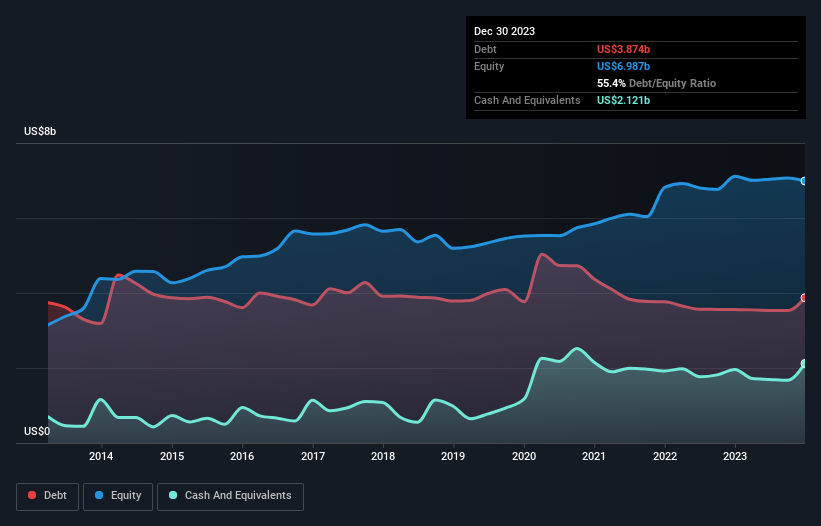This screenshot has height=526, width=821.
Task: Click the 2015 x-axis label
Action: point(172,456)
